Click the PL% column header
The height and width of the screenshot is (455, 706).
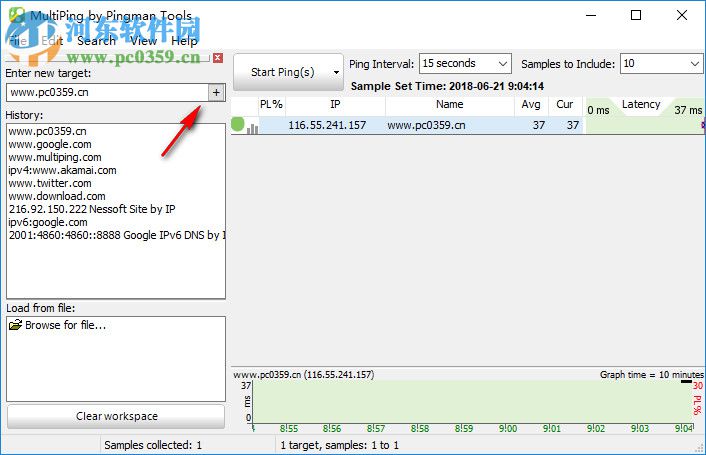click(272, 104)
